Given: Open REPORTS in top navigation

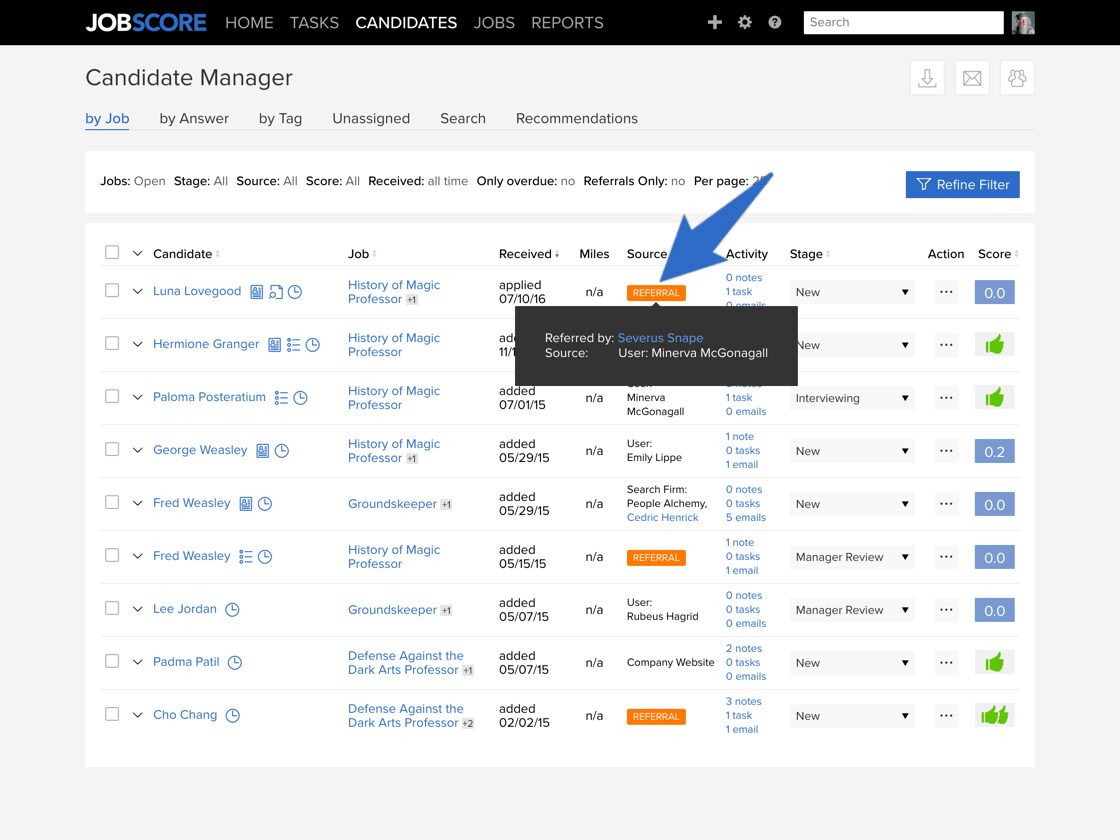Looking at the screenshot, I should [567, 23].
